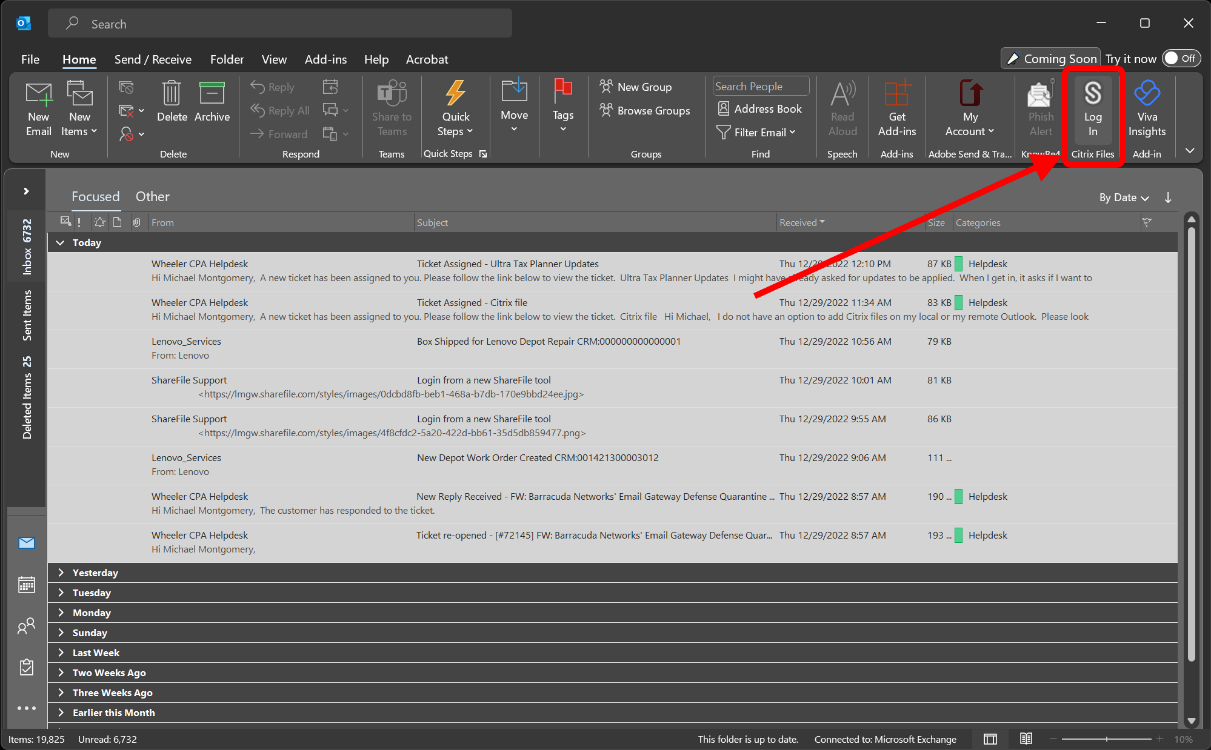
Task: Reverse sort order with the down arrow
Action: coord(1168,198)
